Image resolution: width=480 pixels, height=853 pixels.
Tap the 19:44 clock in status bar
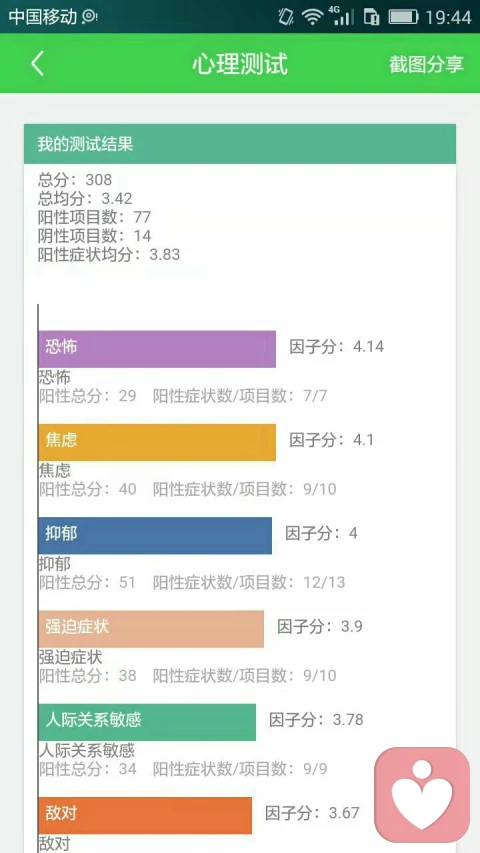448,17
